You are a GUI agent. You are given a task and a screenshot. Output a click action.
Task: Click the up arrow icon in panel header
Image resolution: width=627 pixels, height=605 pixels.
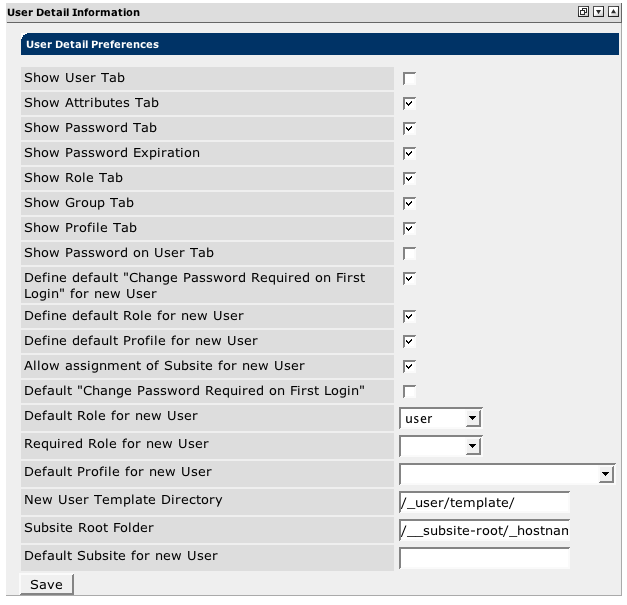click(x=613, y=13)
